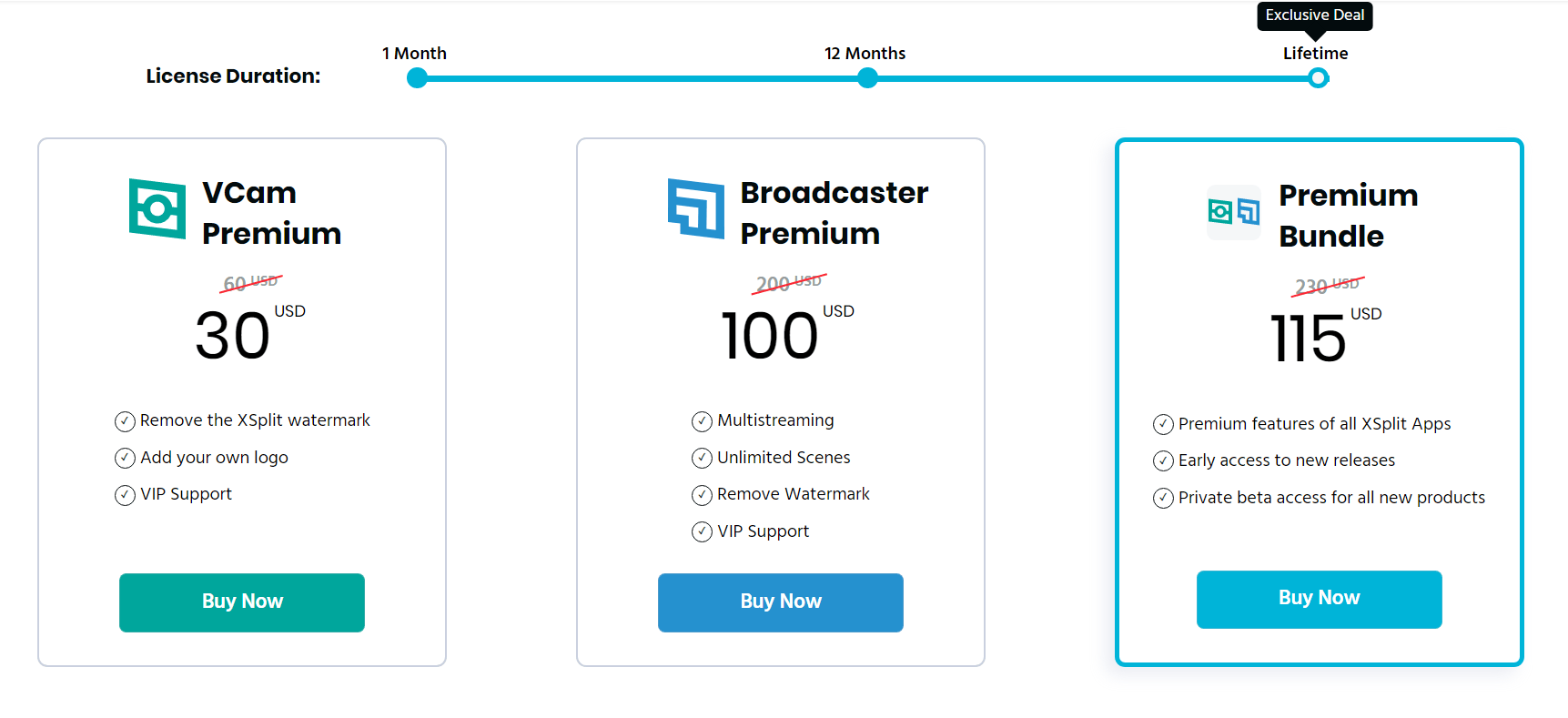Click the Premium Bundle logo icon
Image resolution: width=1568 pixels, height=718 pixels.
click(x=1234, y=212)
